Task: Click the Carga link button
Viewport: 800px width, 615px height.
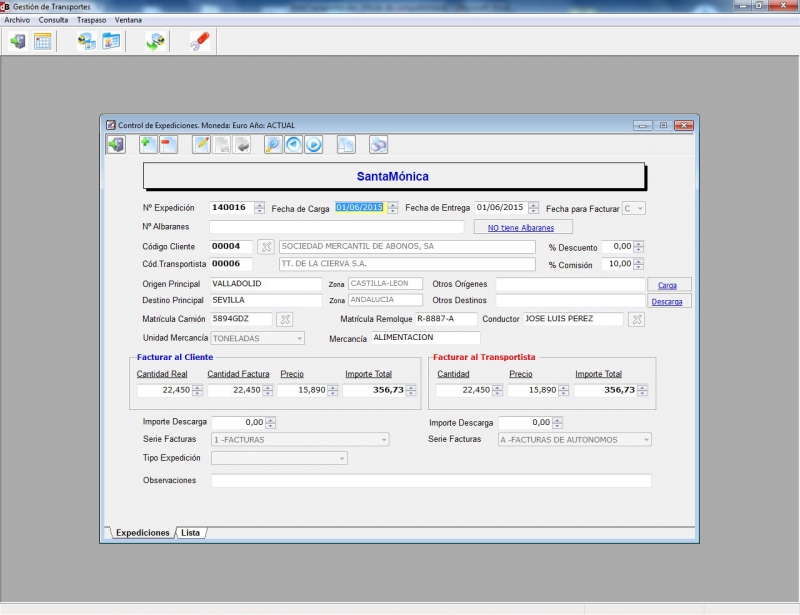Action: [x=667, y=285]
